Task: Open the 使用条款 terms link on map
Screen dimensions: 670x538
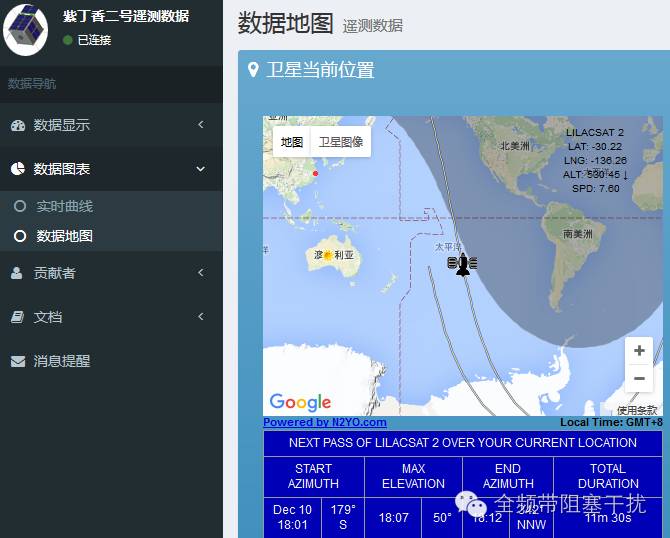Action: pyautogui.click(x=637, y=411)
